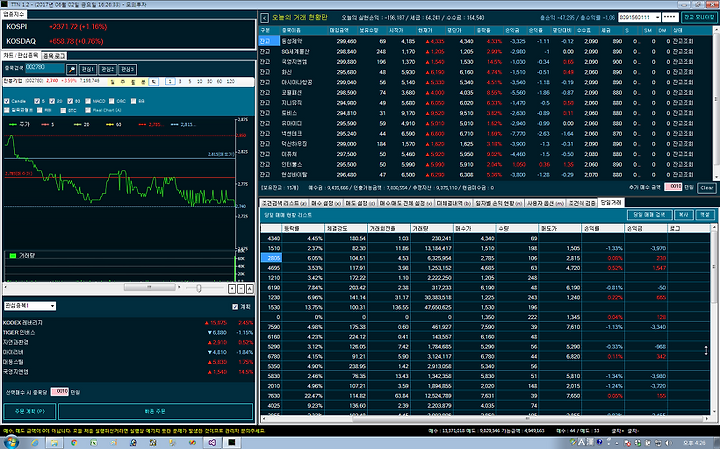The width and height of the screenshot is (720, 449).
Task: Open File Explorer from the taskbar
Action: click(x=54, y=443)
